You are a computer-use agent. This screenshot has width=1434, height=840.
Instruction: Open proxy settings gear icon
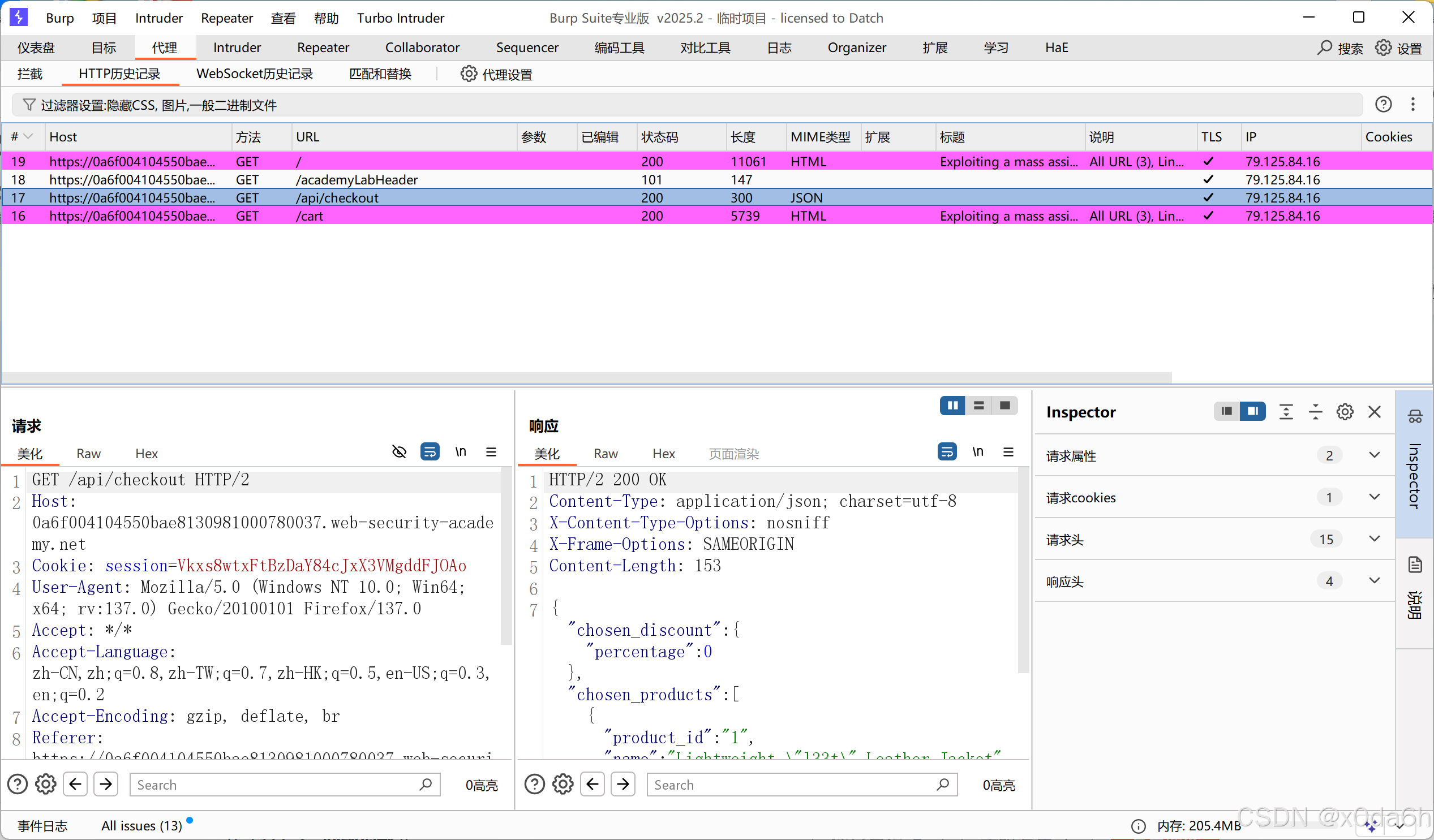(x=469, y=74)
